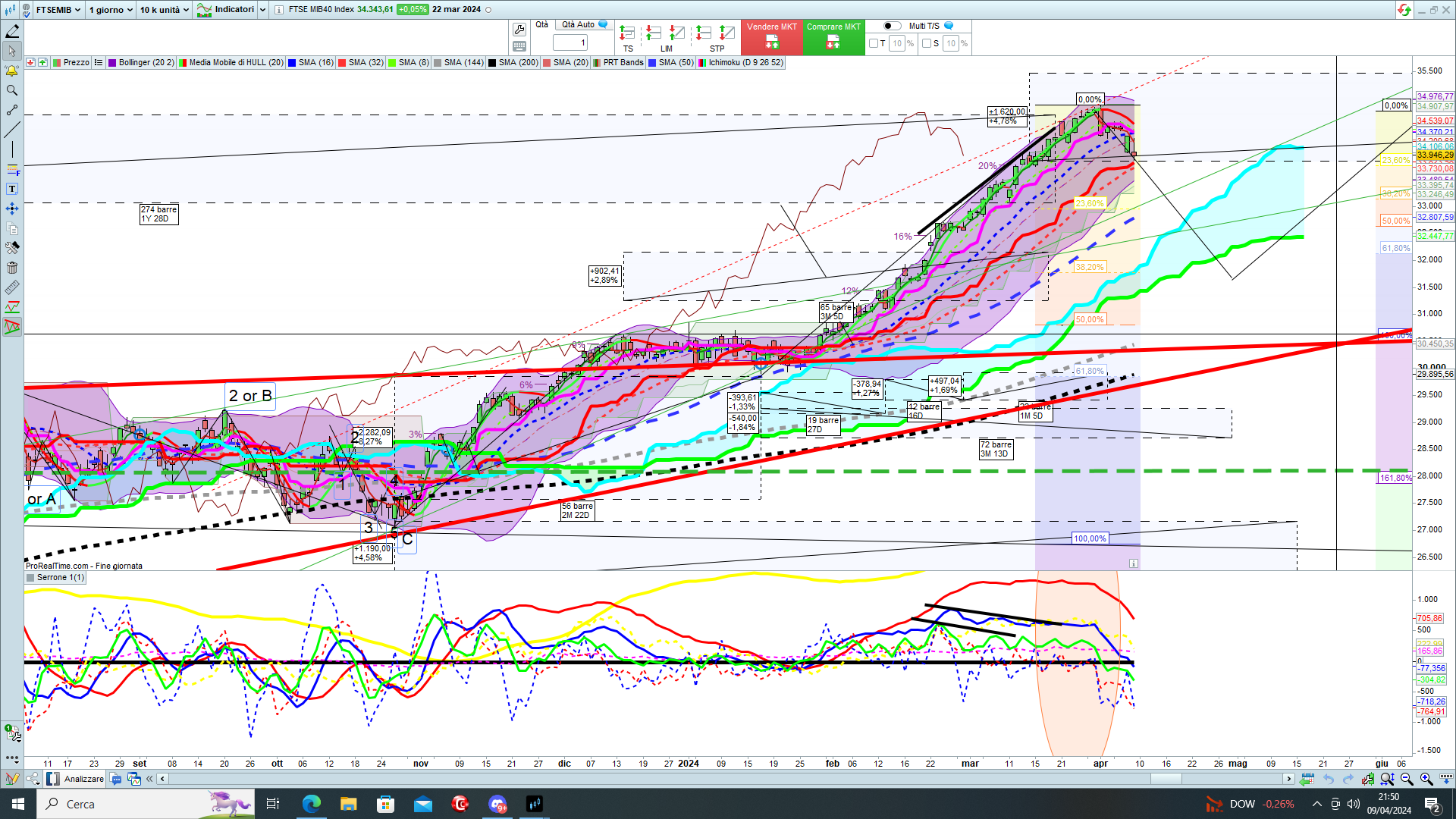
Task: Click the SMA (8) green color swatch
Action: [392, 63]
